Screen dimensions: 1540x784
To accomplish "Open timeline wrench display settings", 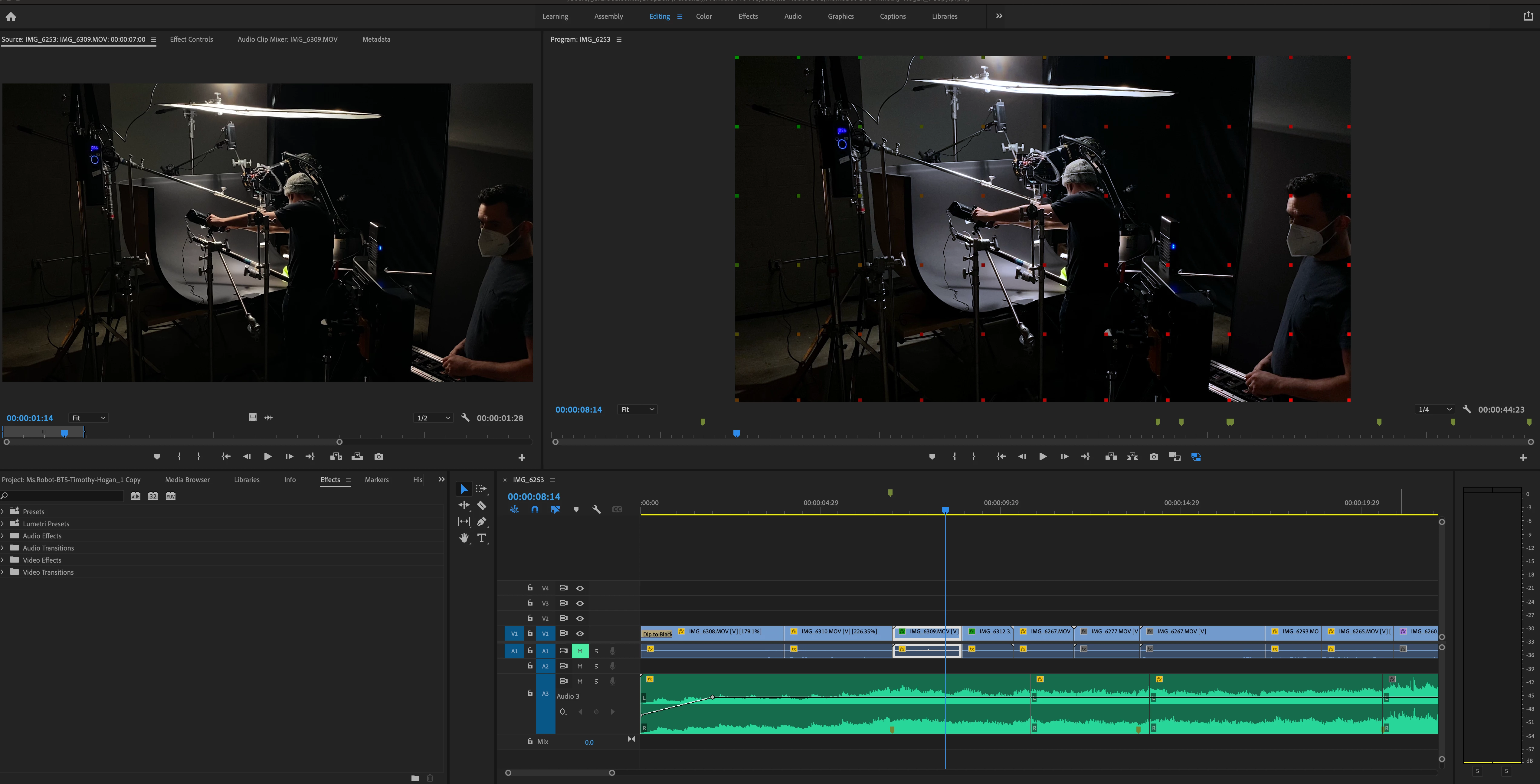I will [x=596, y=510].
